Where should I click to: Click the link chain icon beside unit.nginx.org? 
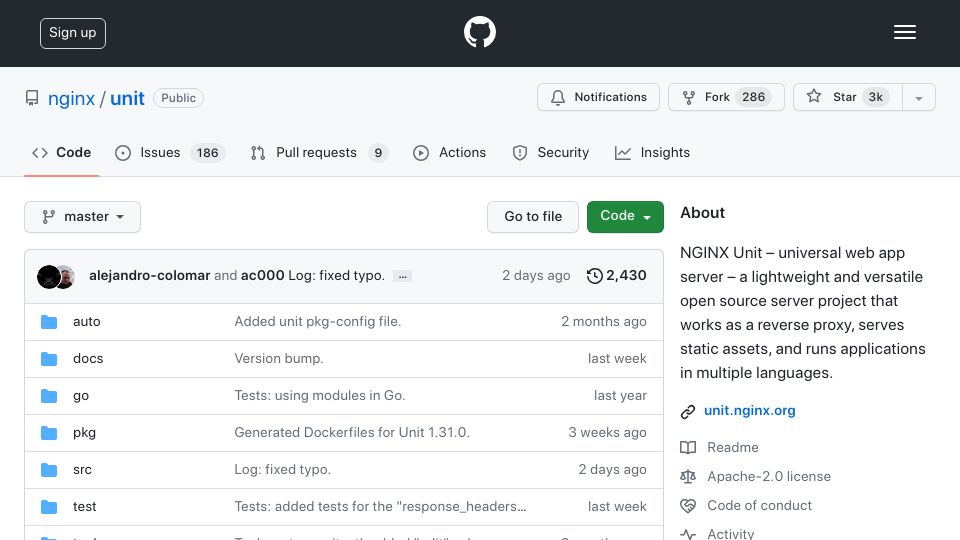688,411
